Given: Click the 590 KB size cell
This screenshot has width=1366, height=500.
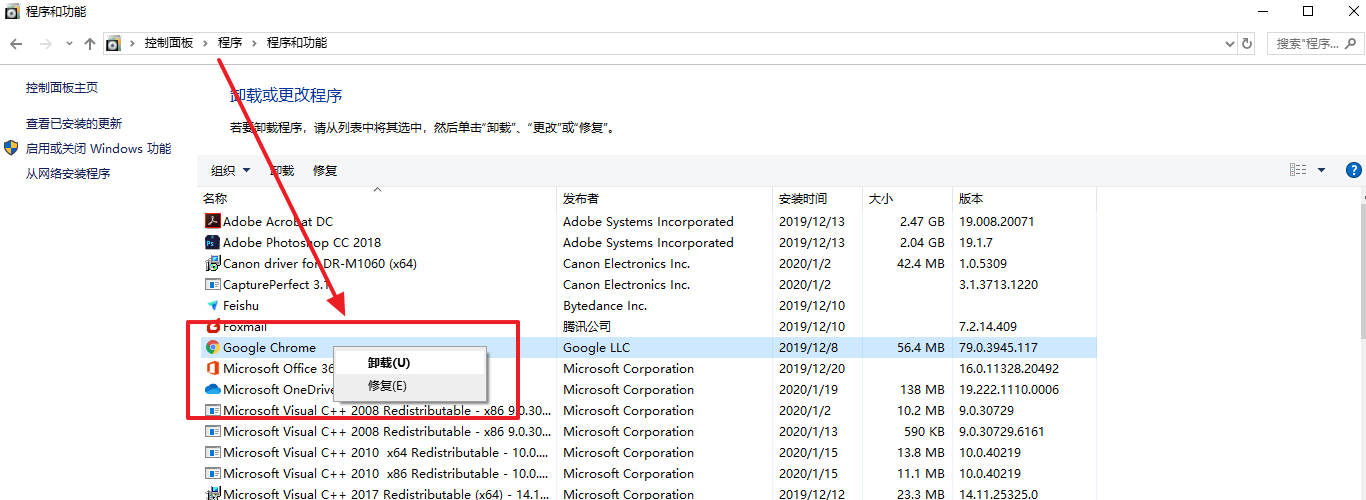Looking at the screenshot, I should point(923,432).
